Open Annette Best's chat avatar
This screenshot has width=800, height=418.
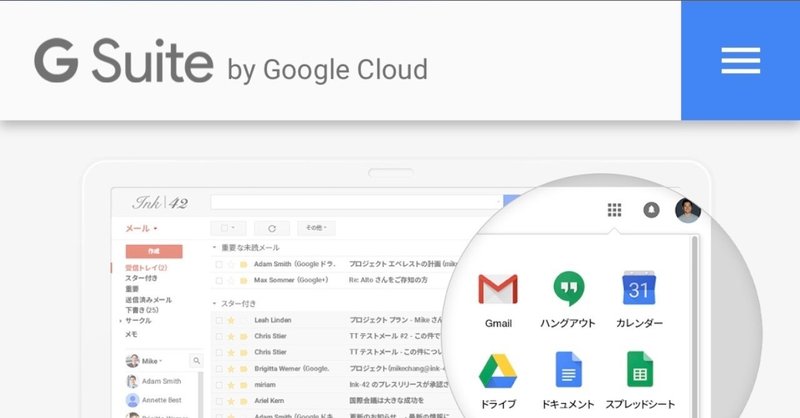(132, 400)
